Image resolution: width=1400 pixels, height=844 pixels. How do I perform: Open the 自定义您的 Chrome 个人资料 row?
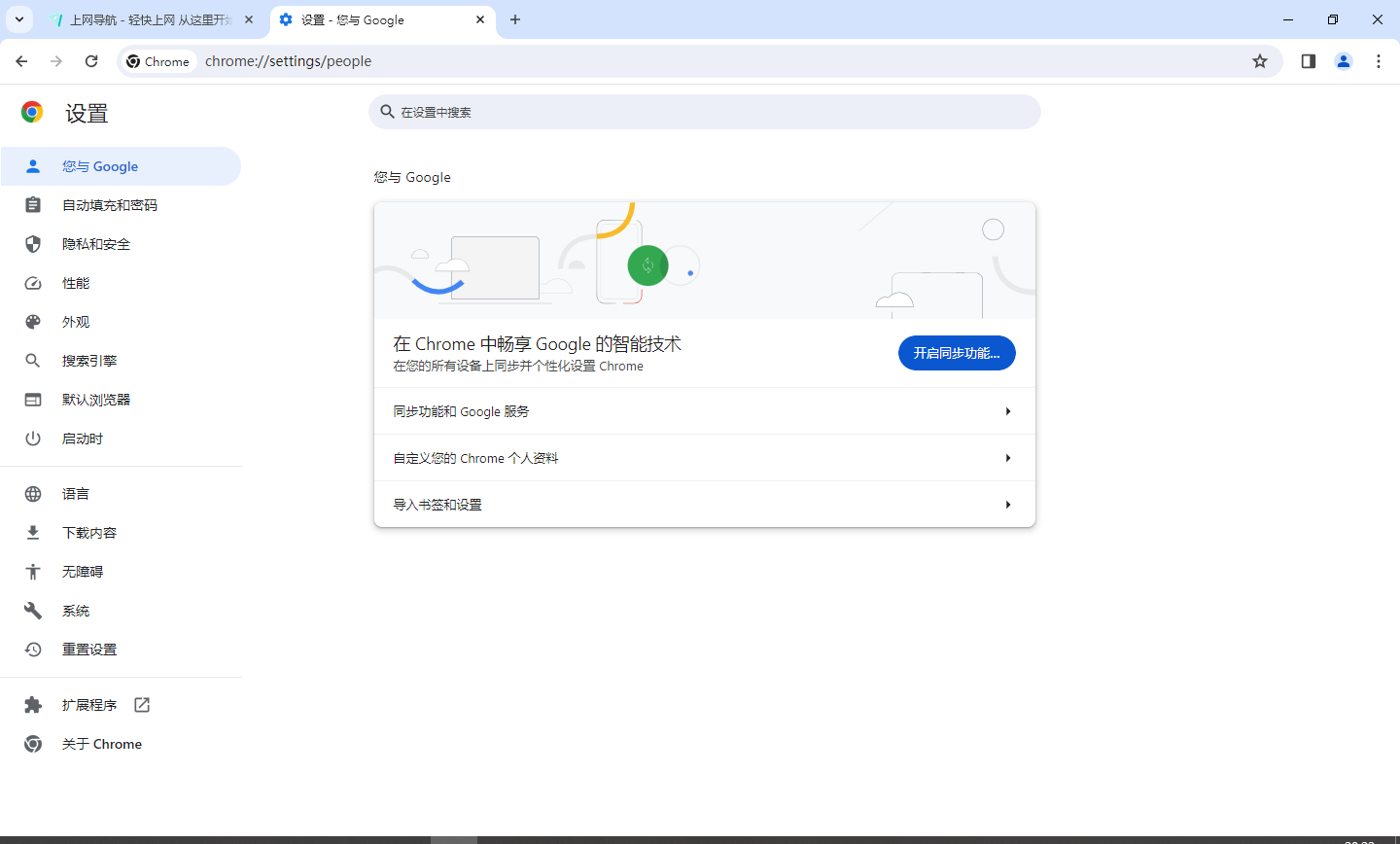click(x=705, y=458)
